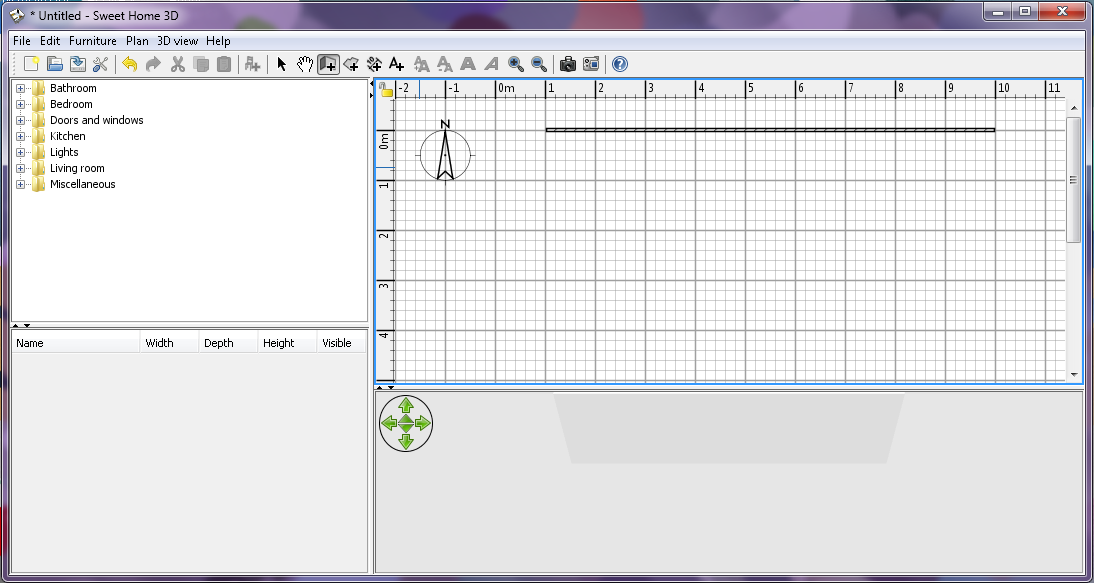
Task: Select the drawn wall on plan
Action: 770,130
